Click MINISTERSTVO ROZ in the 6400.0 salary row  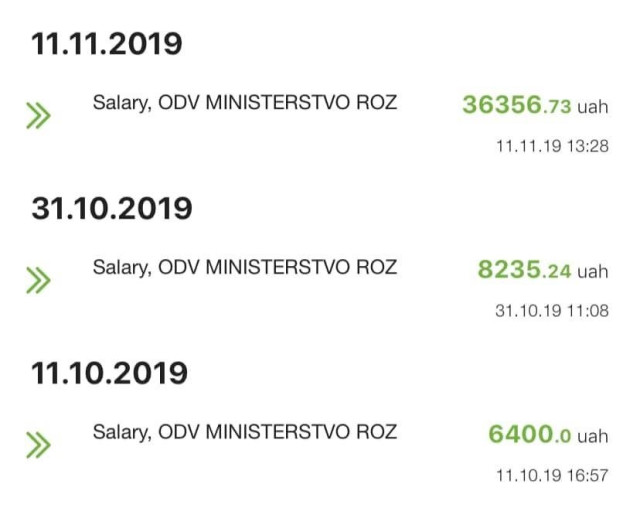[x=300, y=433]
